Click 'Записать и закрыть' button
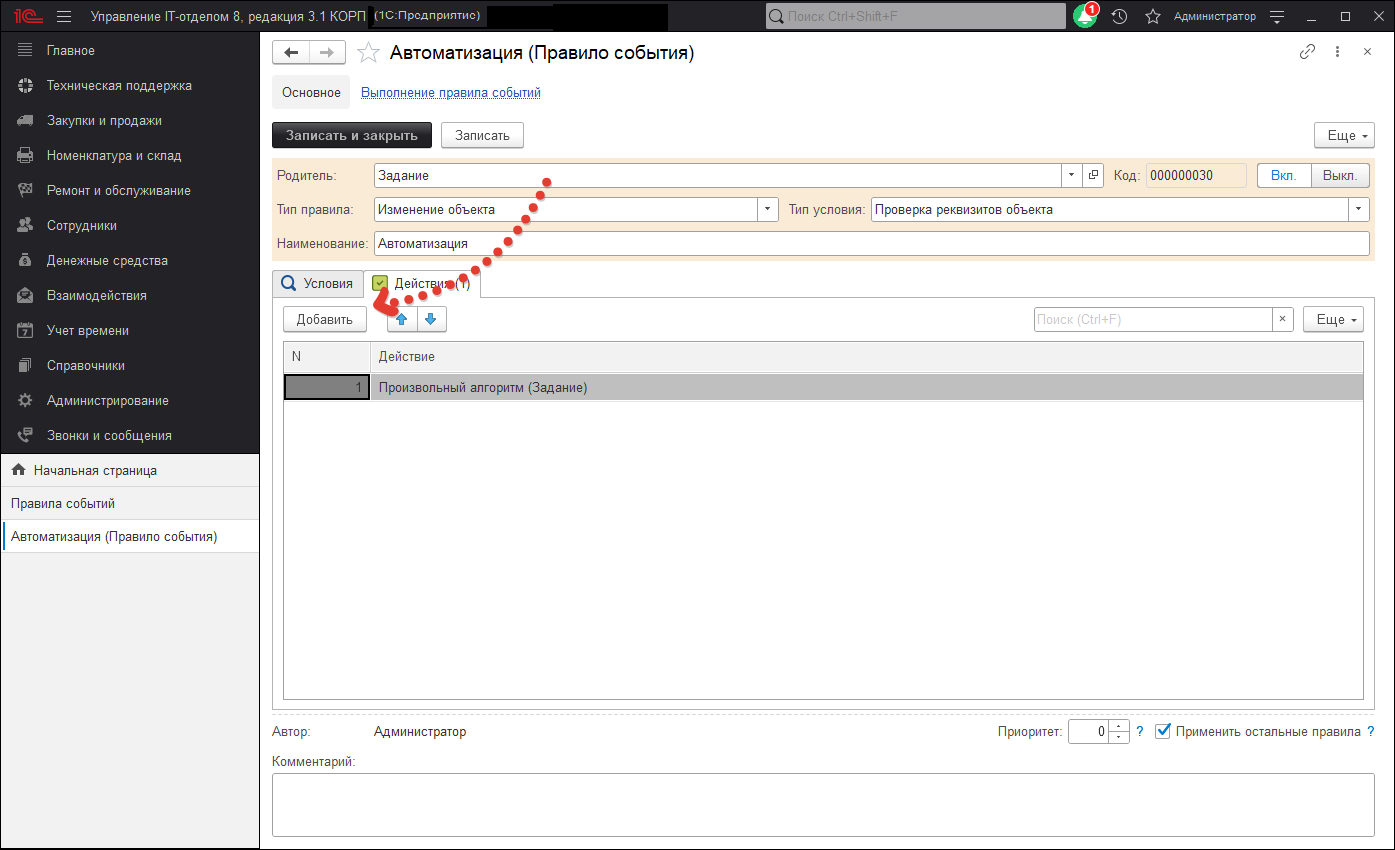Viewport: 1395px width, 850px height. coord(351,135)
